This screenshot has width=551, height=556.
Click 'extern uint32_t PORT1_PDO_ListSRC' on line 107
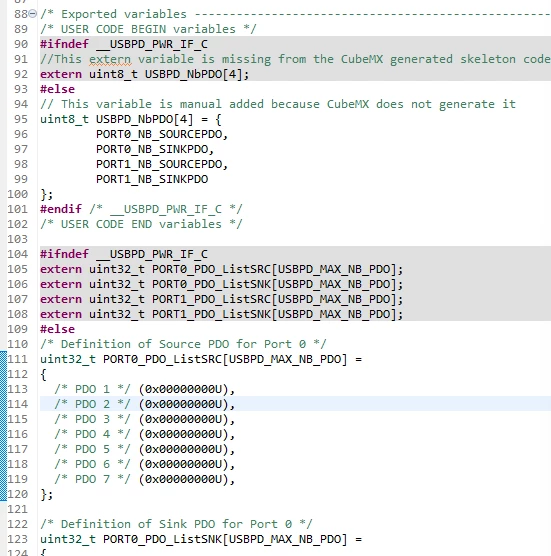click(155, 299)
